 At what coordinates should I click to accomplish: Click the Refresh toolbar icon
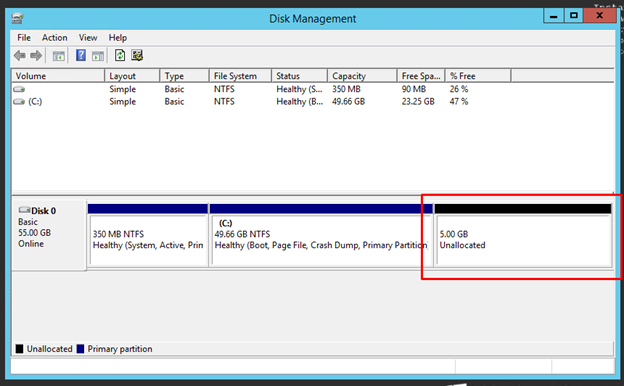tap(120, 55)
